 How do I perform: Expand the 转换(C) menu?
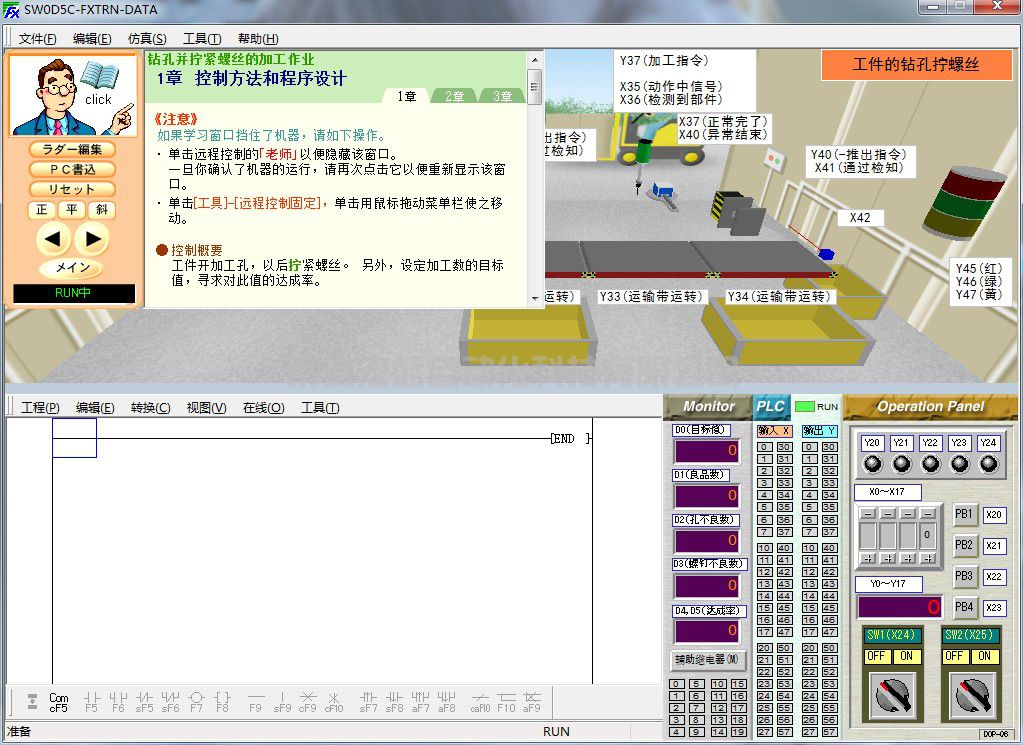coord(150,408)
